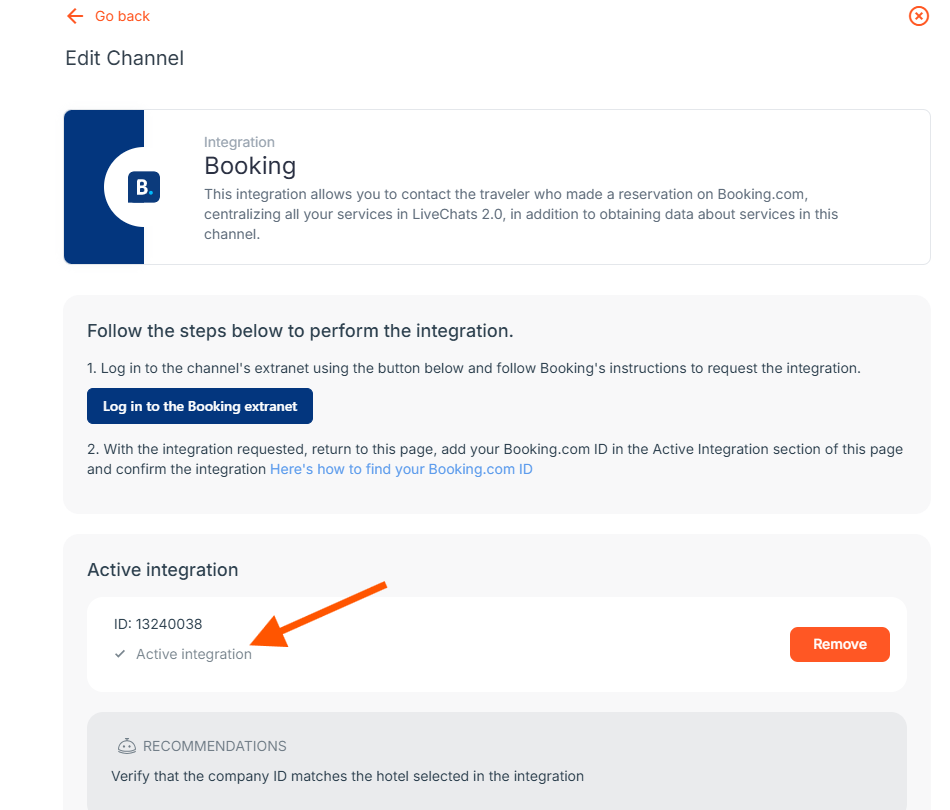Click the bell icon next to RECOMMENDATIONS

(127, 746)
